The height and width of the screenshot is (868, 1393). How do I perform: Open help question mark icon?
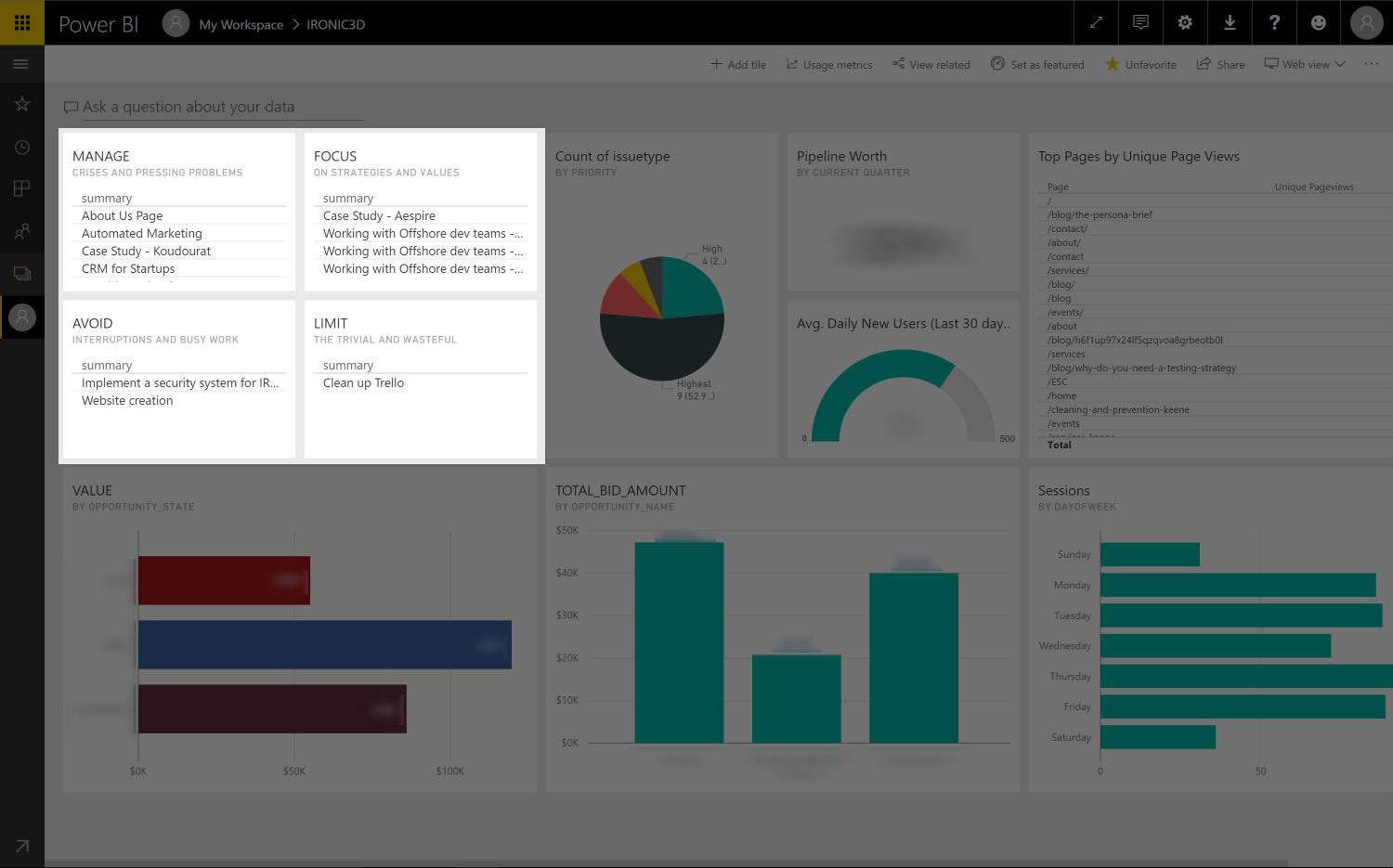(1274, 22)
